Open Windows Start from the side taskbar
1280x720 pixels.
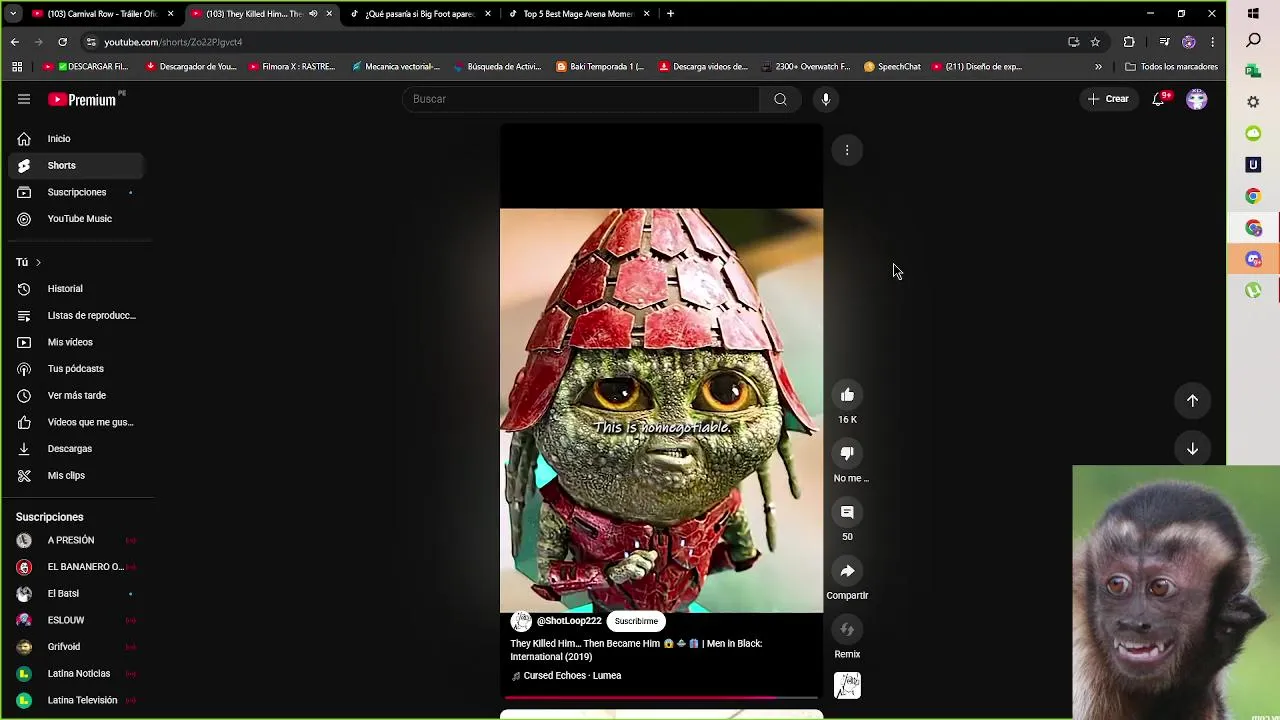(x=1253, y=13)
